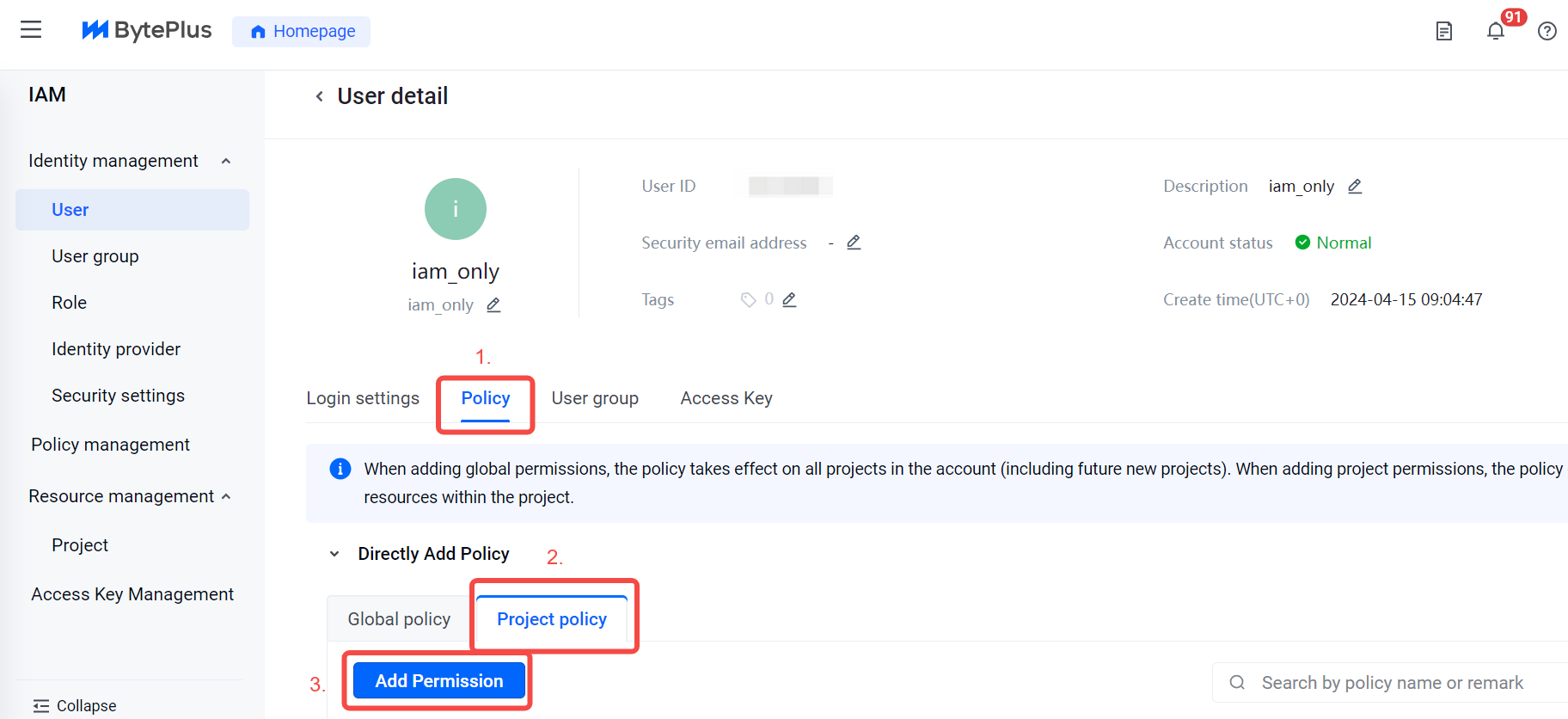Open the help question mark icon
Image resolution: width=1568 pixels, height=719 pixels.
tap(1547, 31)
